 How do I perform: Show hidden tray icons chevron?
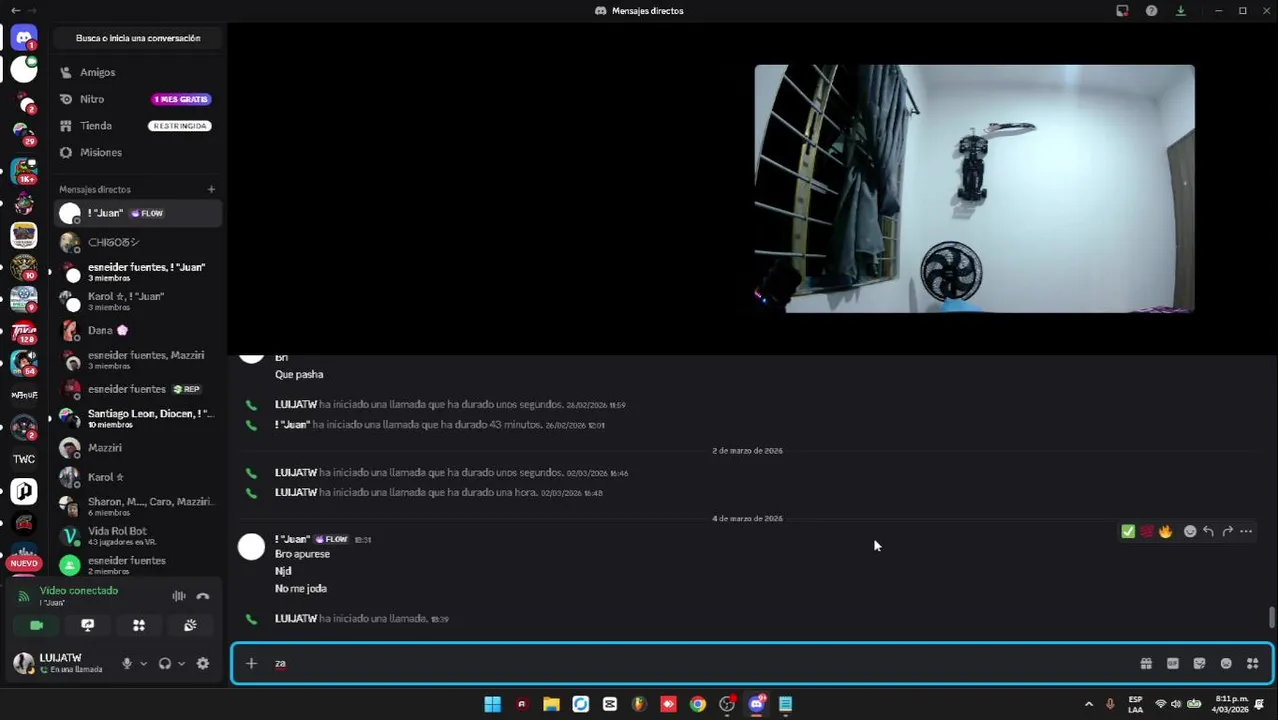click(1089, 704)
